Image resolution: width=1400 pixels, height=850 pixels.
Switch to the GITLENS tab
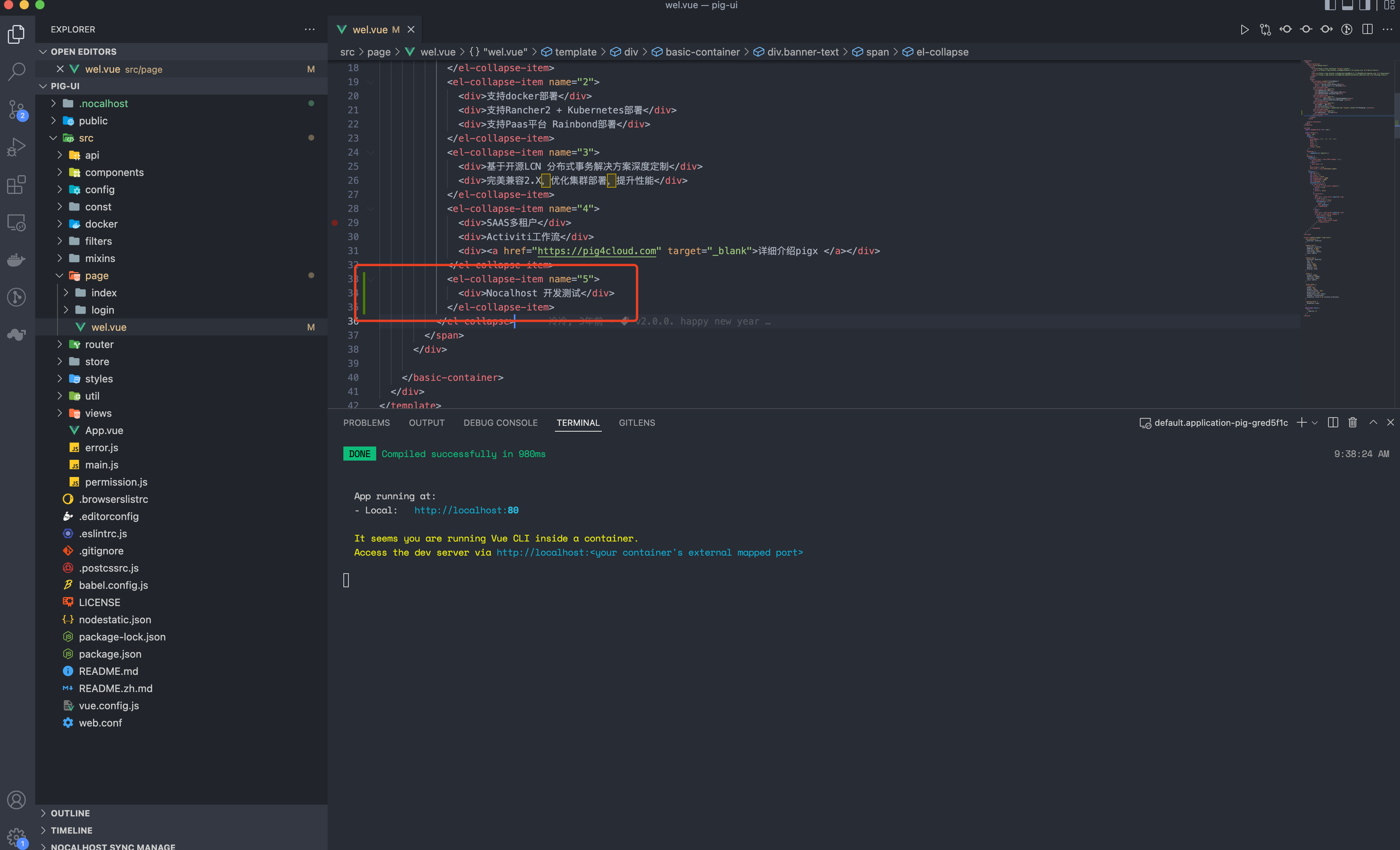tap(637, 423)
